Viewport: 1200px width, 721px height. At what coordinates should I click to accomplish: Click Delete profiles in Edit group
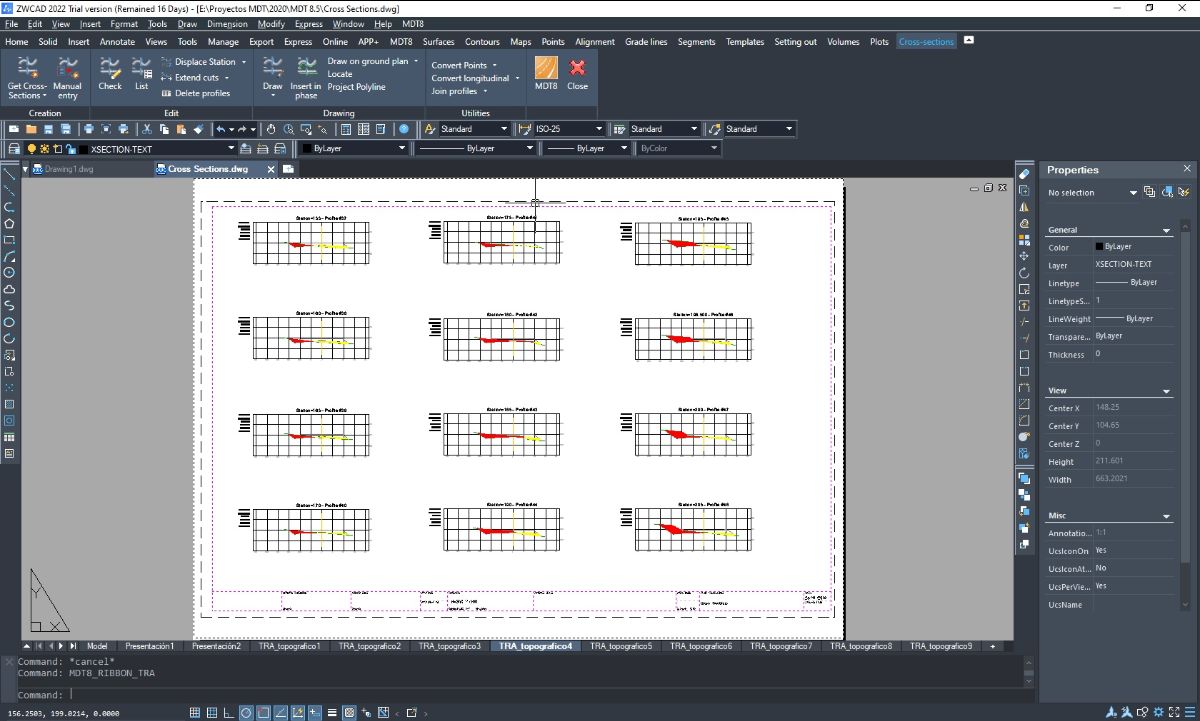coord(196,93)
